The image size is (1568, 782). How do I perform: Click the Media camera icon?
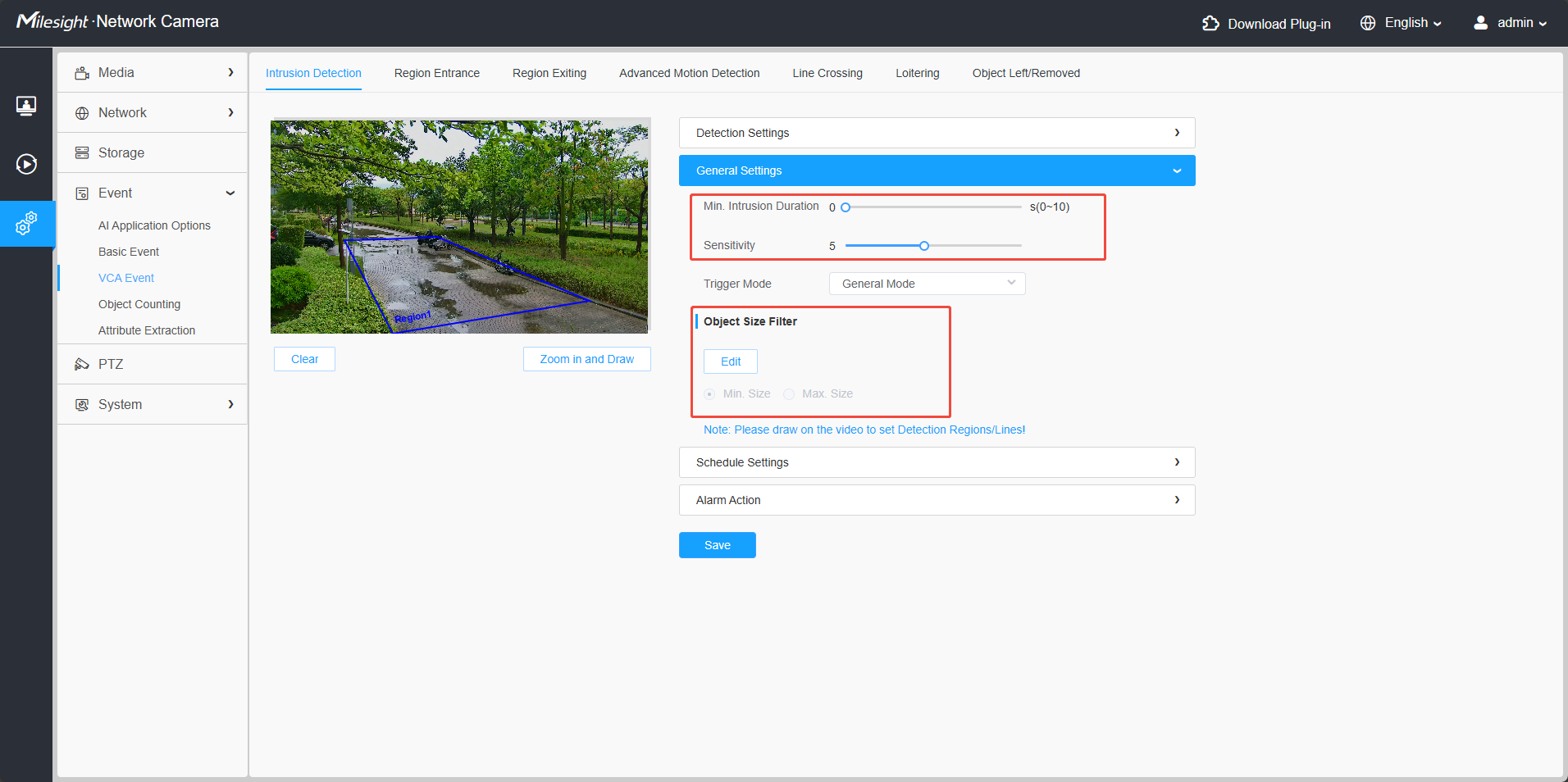[x=82, y=73]
